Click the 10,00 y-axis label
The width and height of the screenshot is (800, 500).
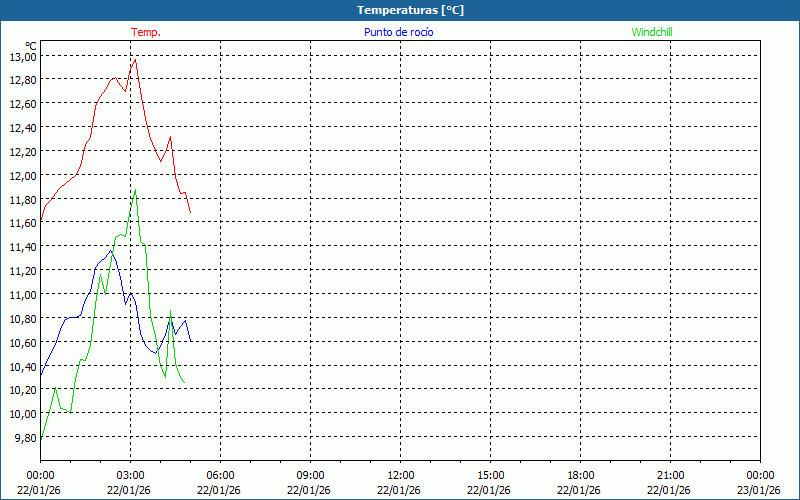[23, 413]
